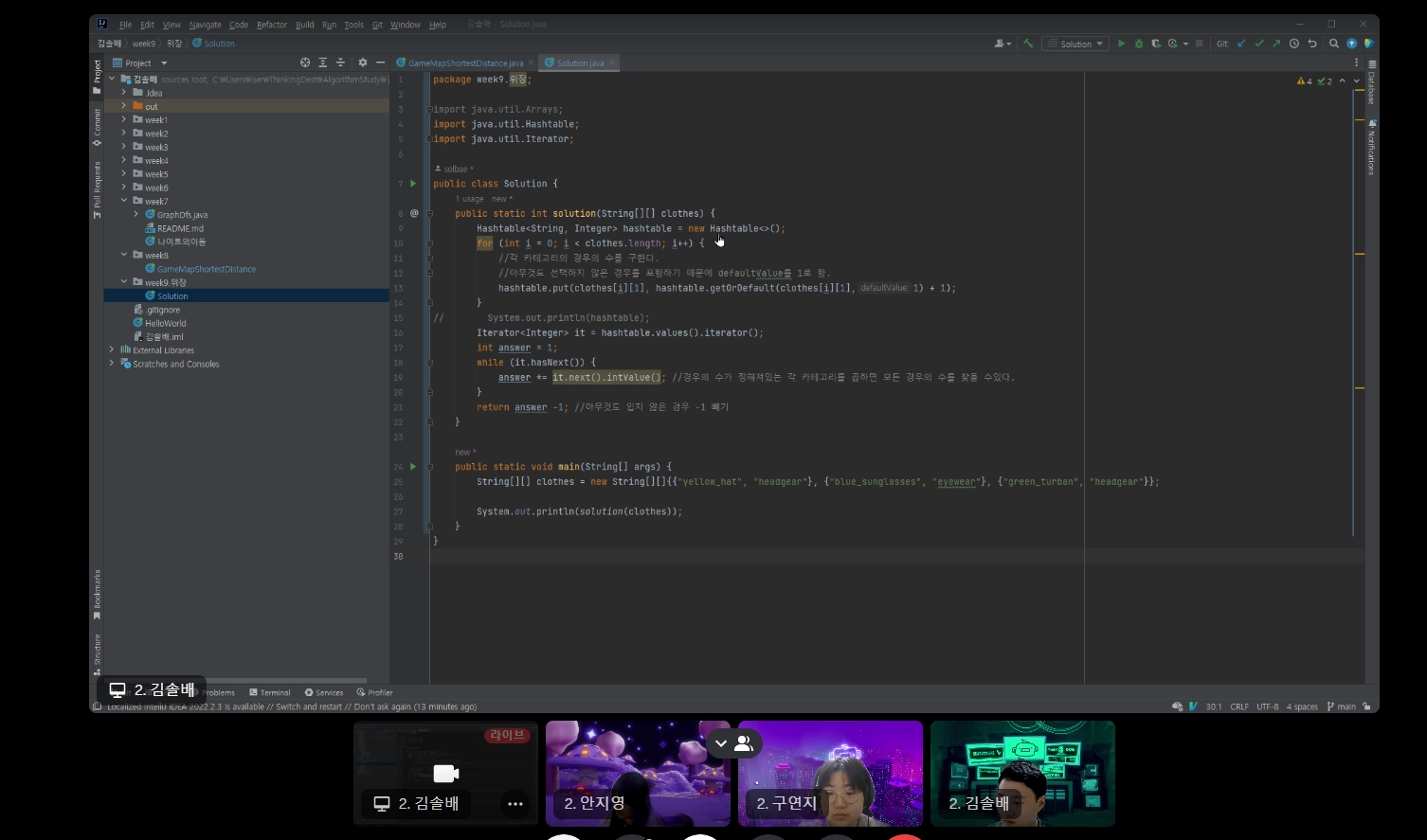Run the Solution configuration with green play button
1427x840 pixels.
1121,44
